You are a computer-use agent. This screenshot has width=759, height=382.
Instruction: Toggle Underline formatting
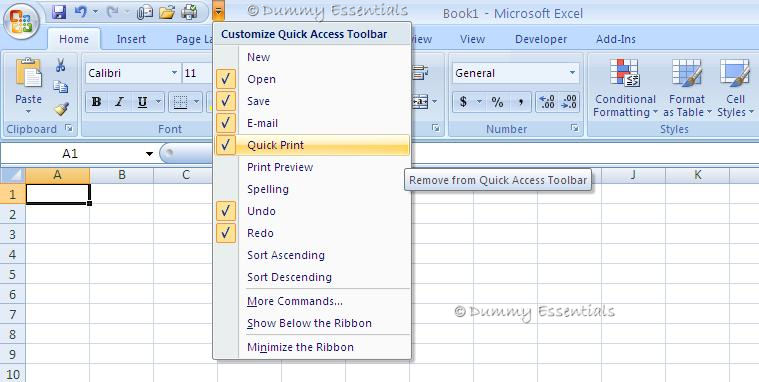(x=142, y=102)
